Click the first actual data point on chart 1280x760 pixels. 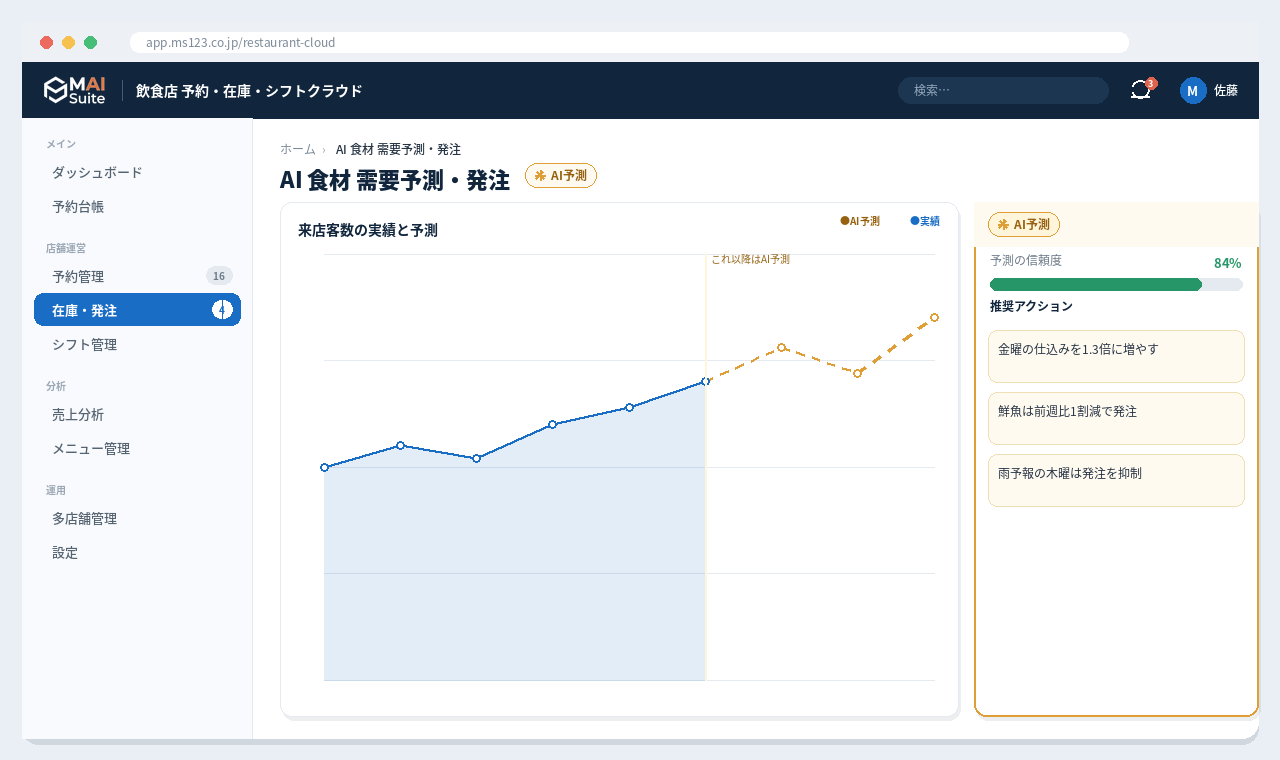pos(324,467)
